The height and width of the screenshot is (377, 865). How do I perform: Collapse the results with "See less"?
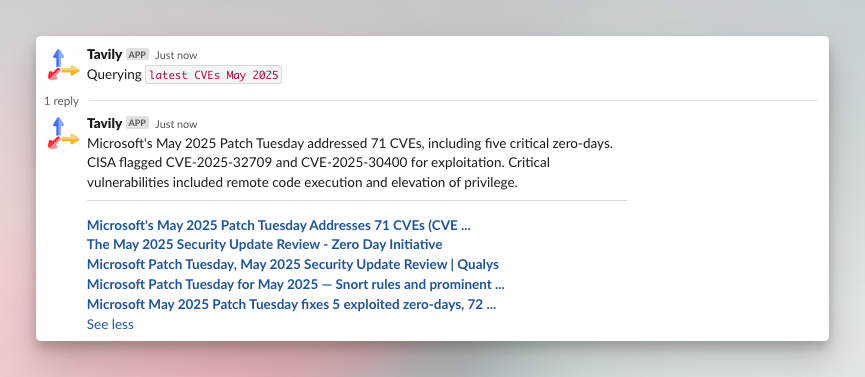pos(110,325)
